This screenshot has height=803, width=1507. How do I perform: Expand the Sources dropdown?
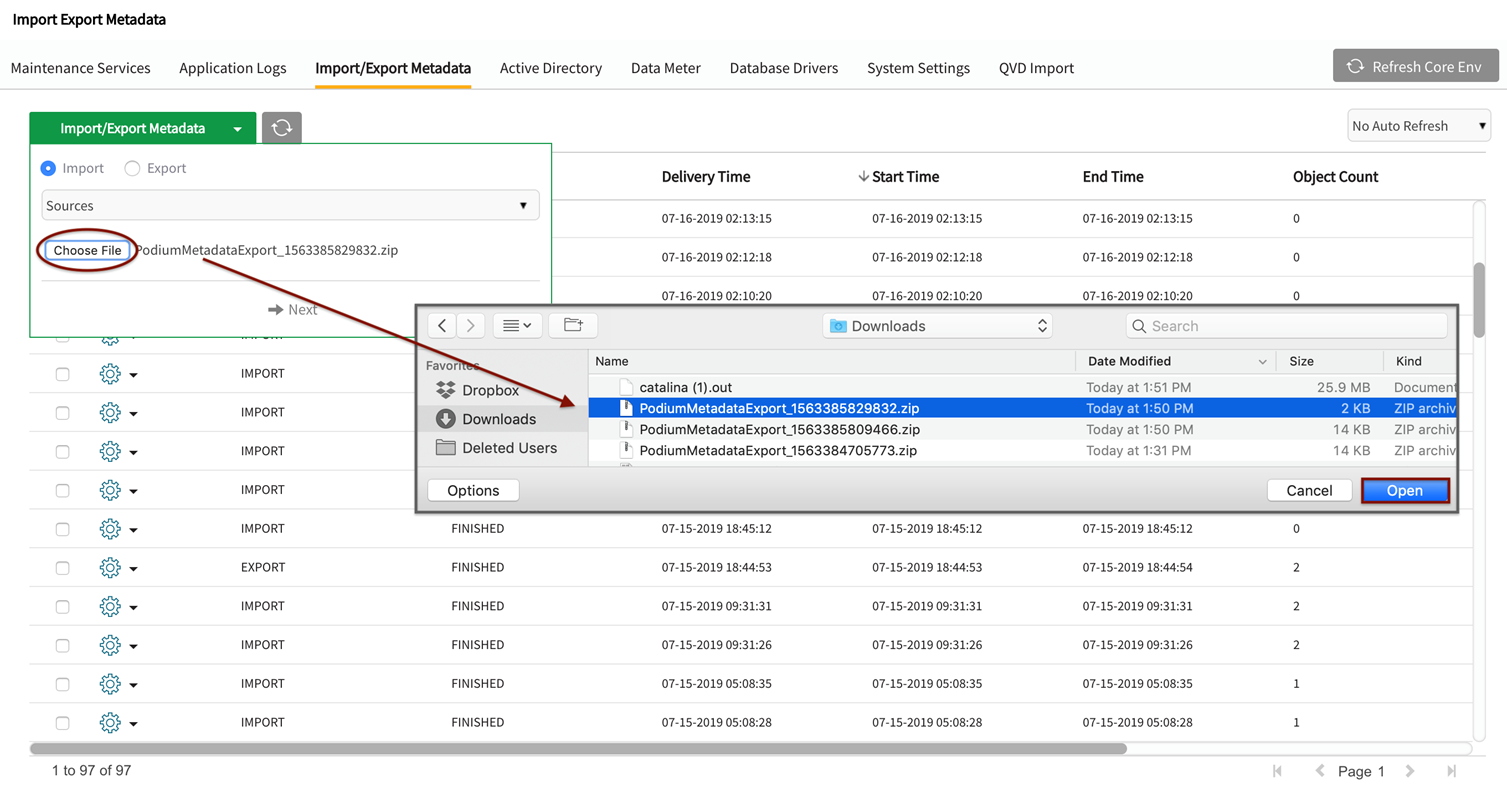290,205
